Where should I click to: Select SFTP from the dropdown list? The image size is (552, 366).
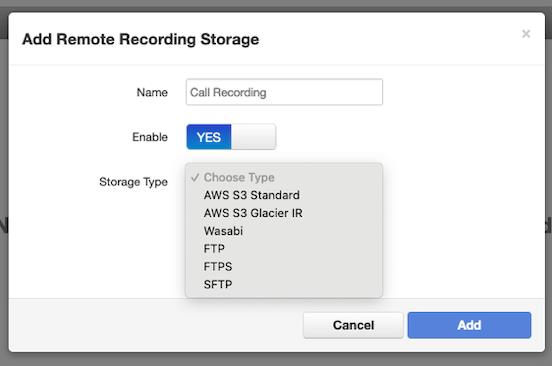point(284,284)
